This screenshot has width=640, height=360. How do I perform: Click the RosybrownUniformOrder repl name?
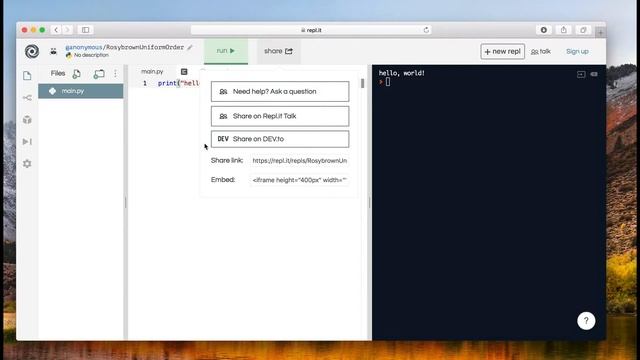[145, 47]
